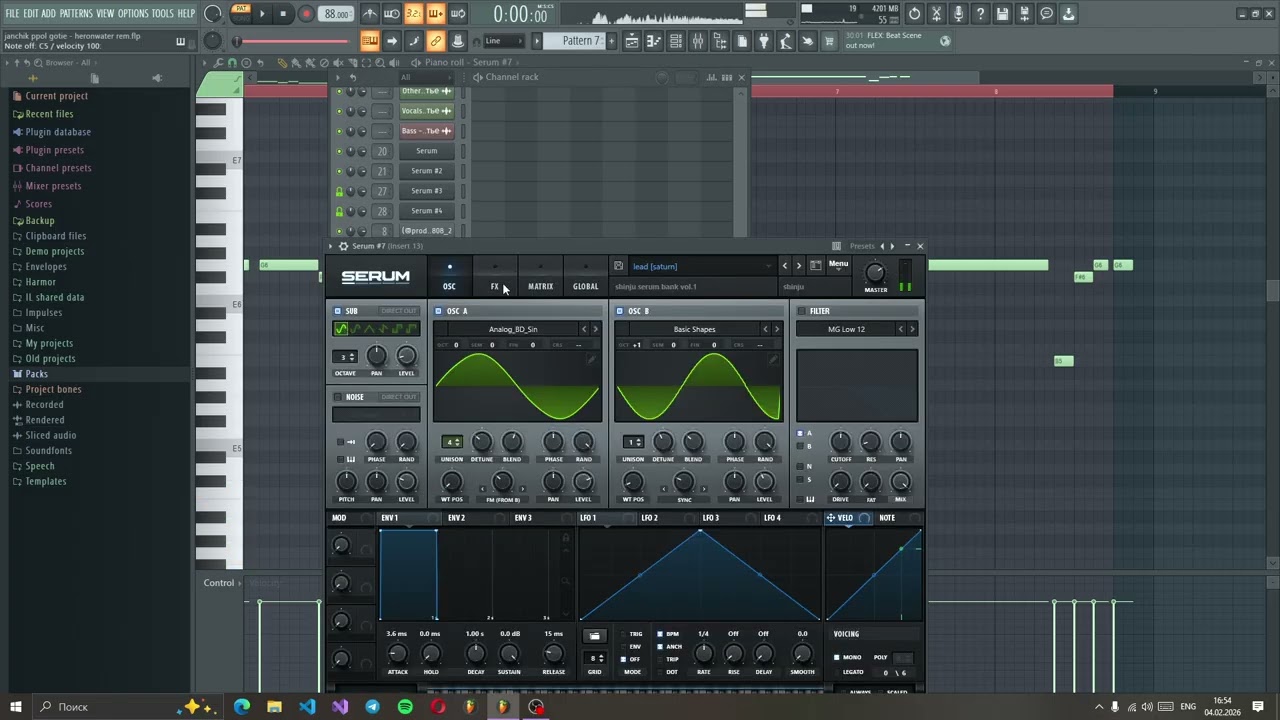Screen dimensions: 1280x720
Task: Select Serum #4 channel button
Action: pos(426,211)
